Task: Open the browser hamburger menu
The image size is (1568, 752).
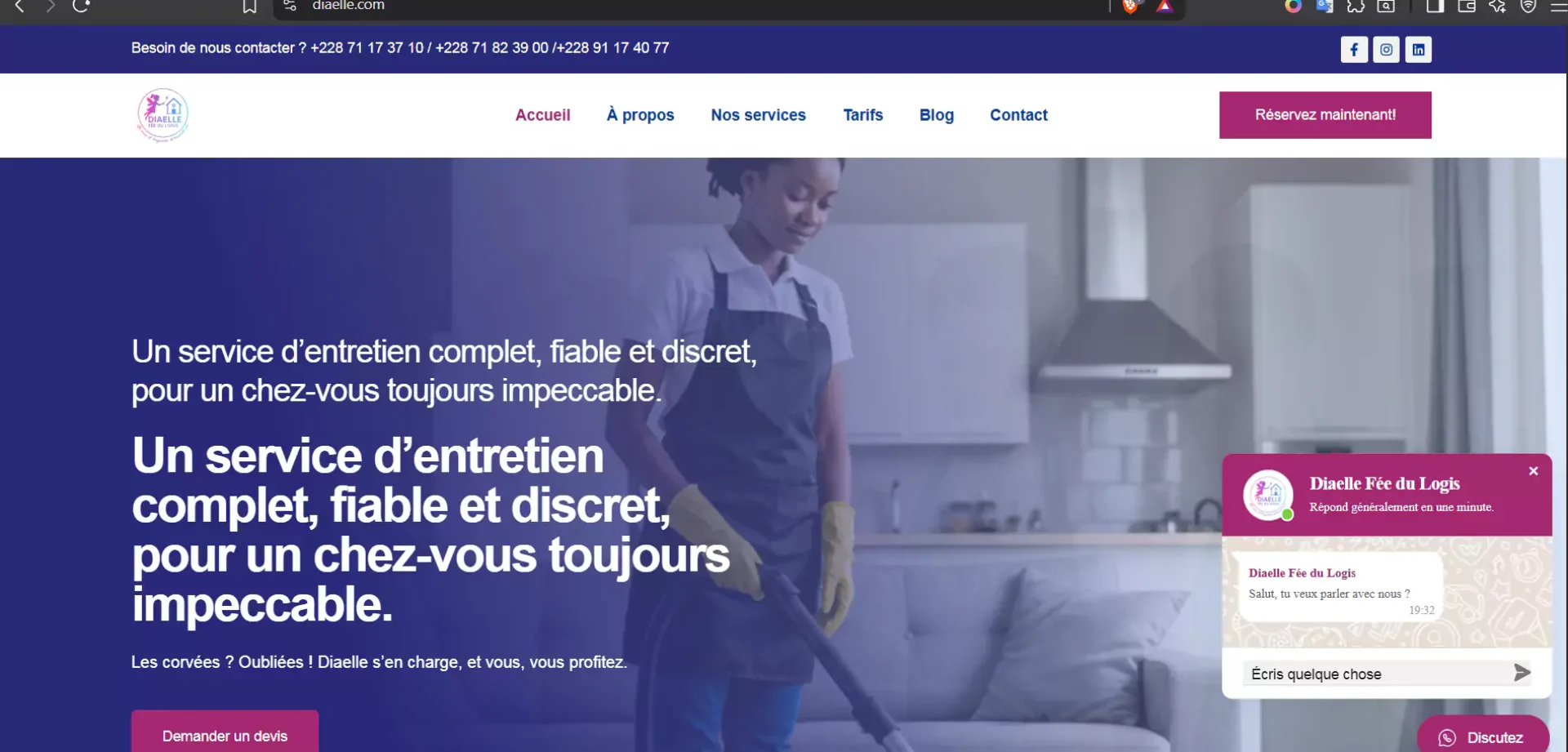Action: tap(1558, 7)
